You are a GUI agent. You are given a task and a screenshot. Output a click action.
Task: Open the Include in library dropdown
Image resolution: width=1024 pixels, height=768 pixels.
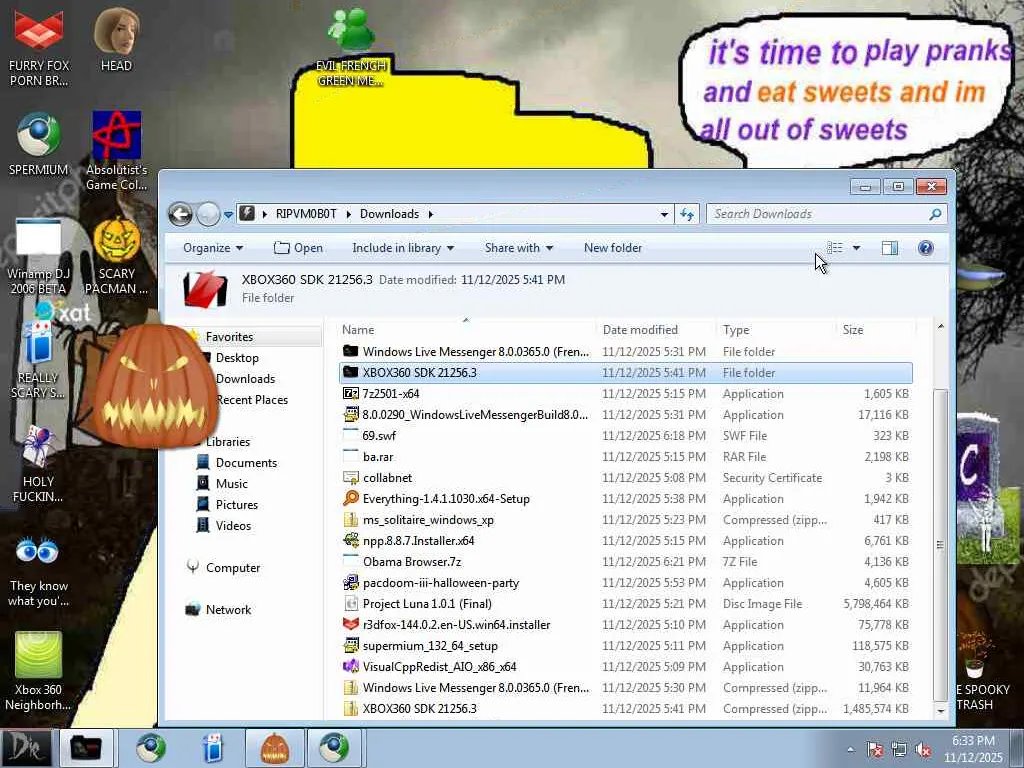403,248
